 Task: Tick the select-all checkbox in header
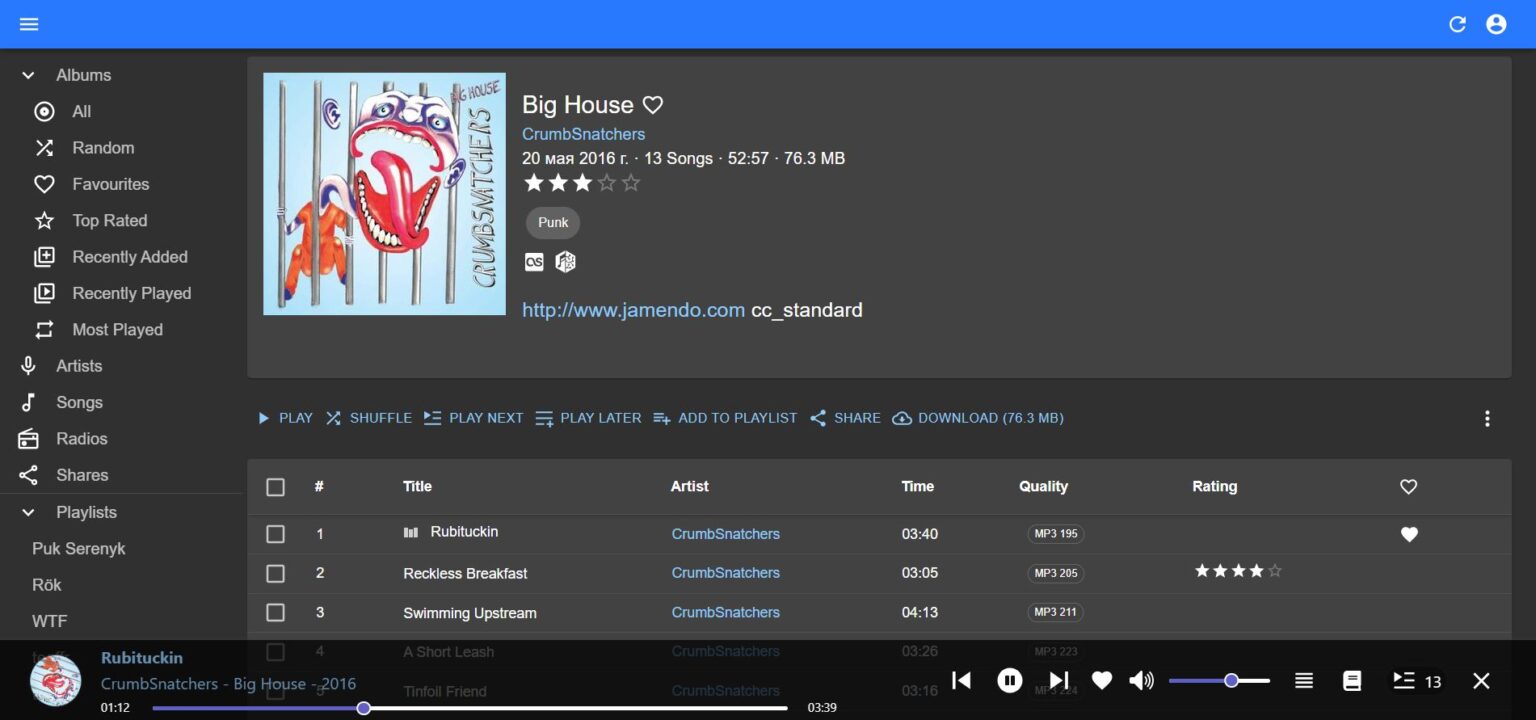point(276,487)
